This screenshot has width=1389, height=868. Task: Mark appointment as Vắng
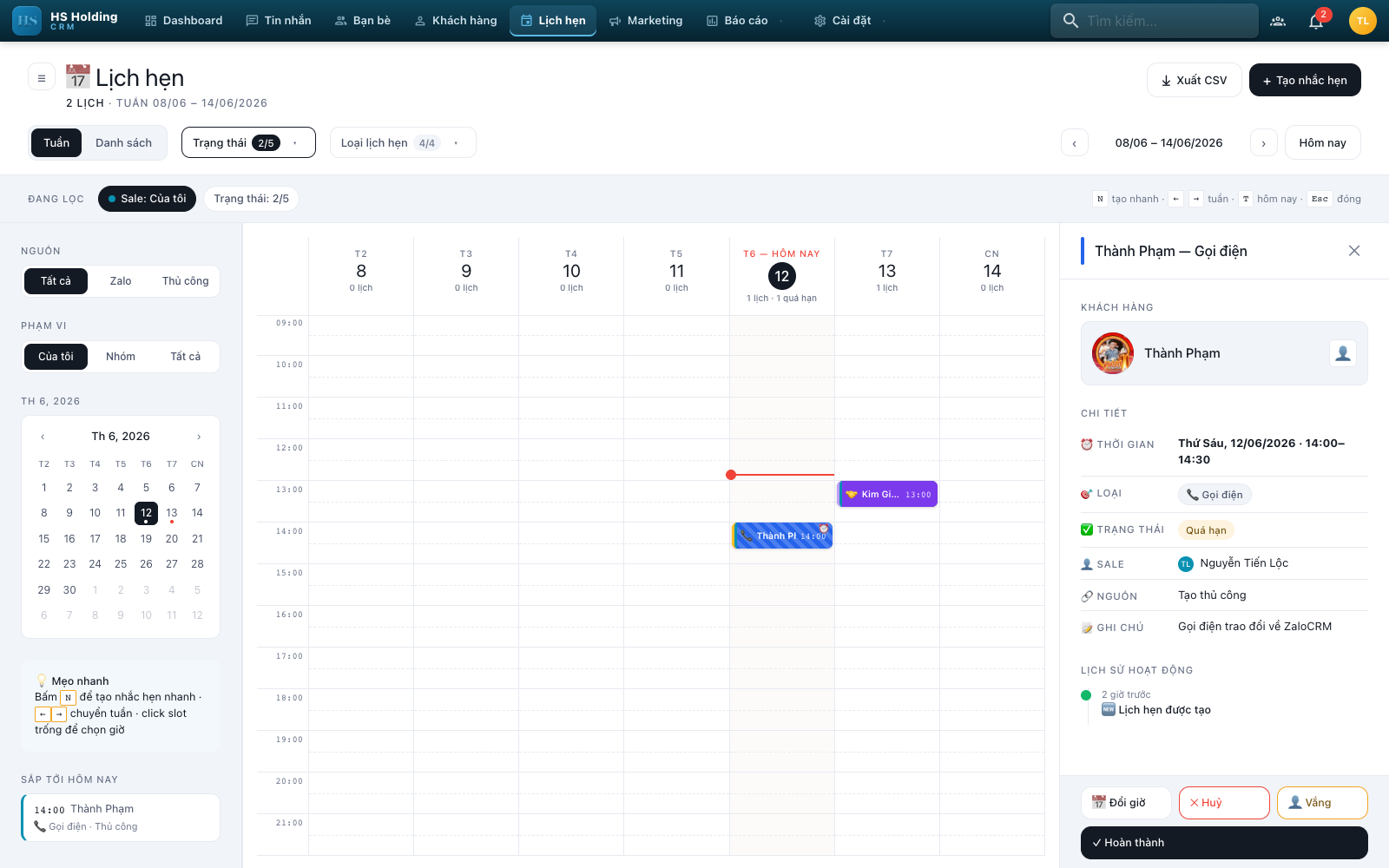[x=1322, y=803]
